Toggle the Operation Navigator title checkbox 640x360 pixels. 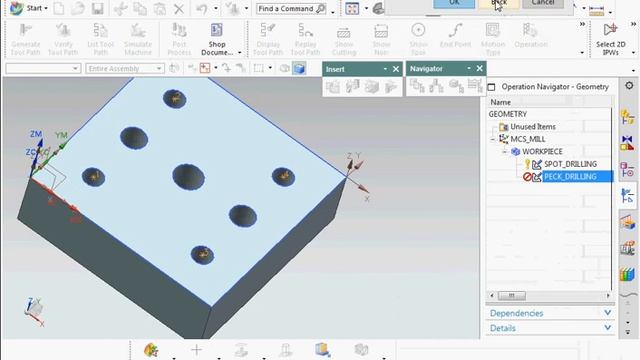click(x=492, y=87)
